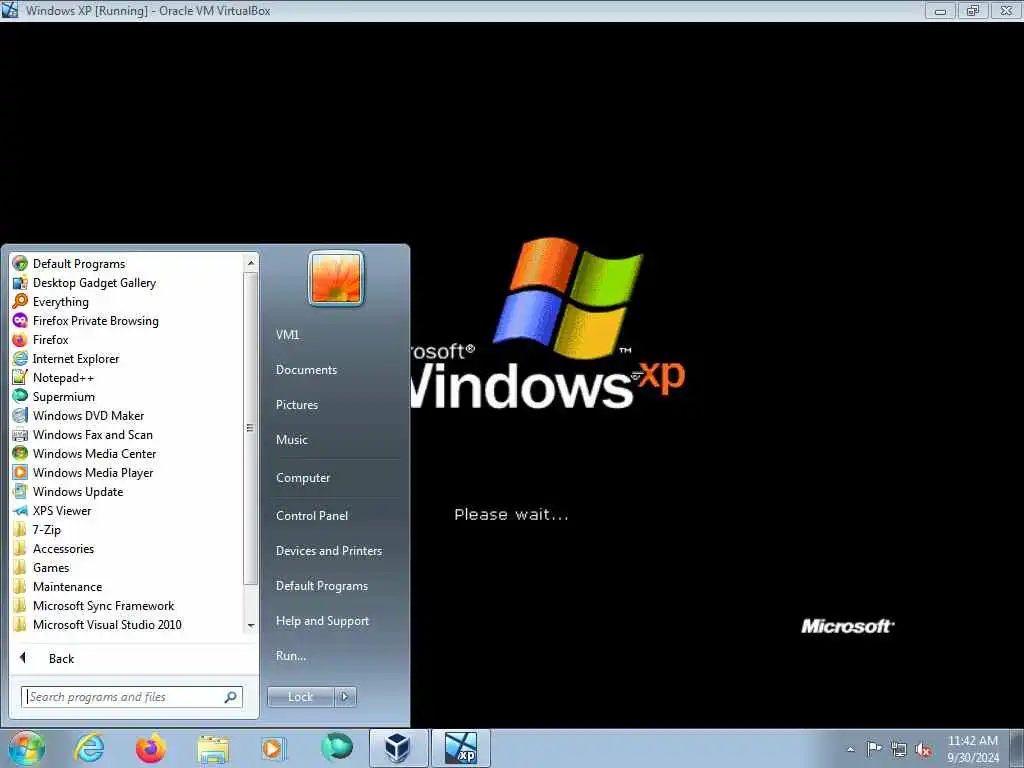The height and width of the screenshot is (768, 1024).
Task: Open Windows Fax and Scan icon
Action: coord(20,434)
